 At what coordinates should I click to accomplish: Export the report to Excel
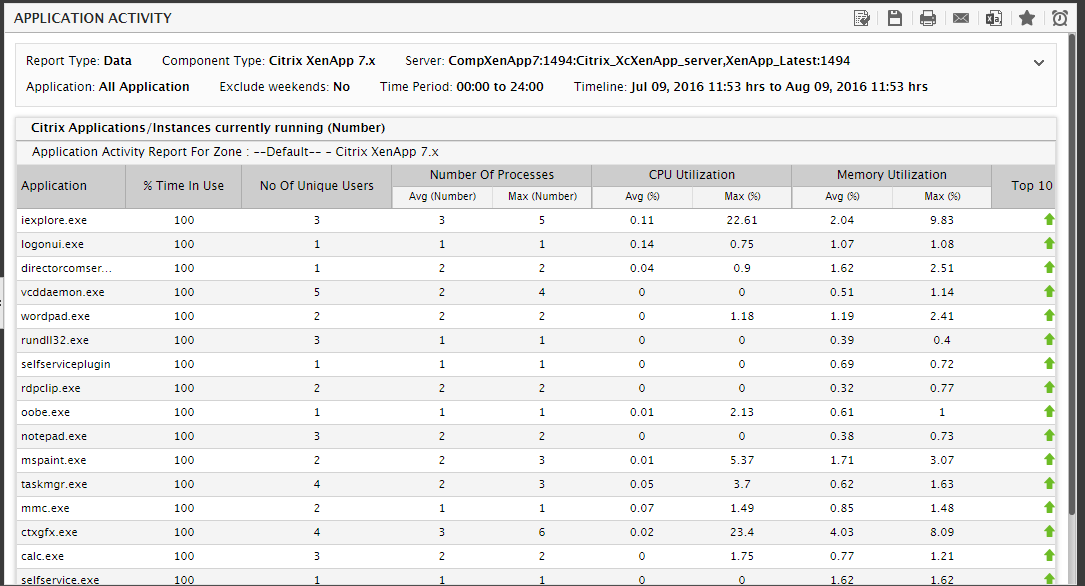(994, 18)
